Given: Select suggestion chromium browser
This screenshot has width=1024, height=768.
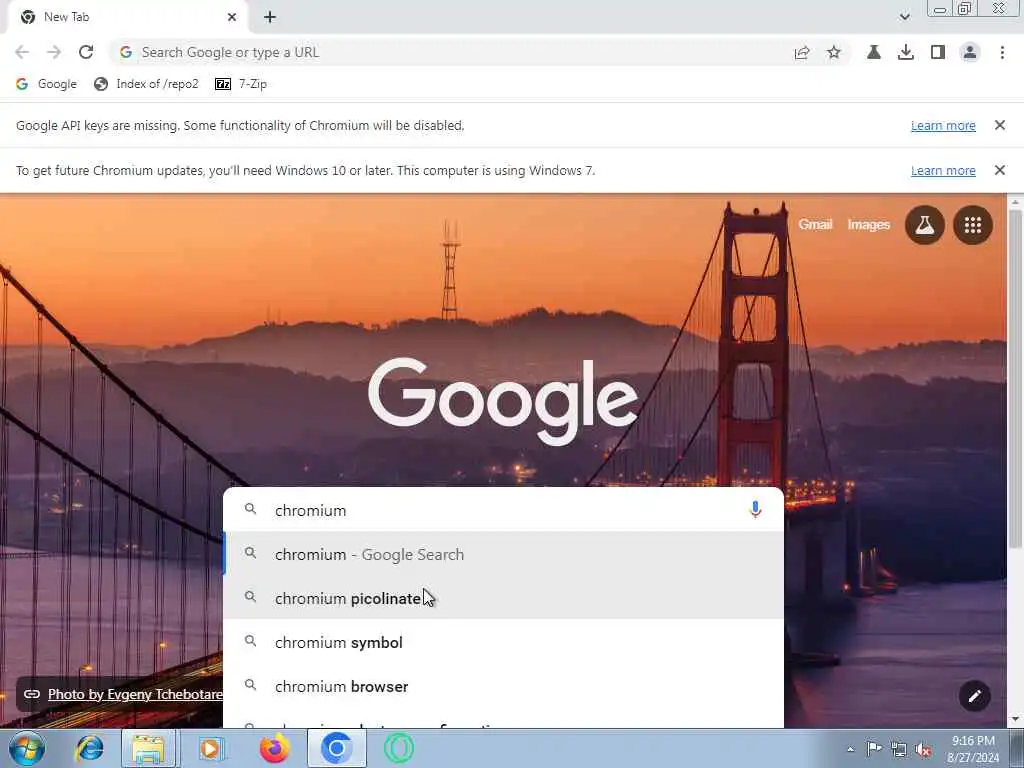Looking at the screenshot, I should pos(504,686).
